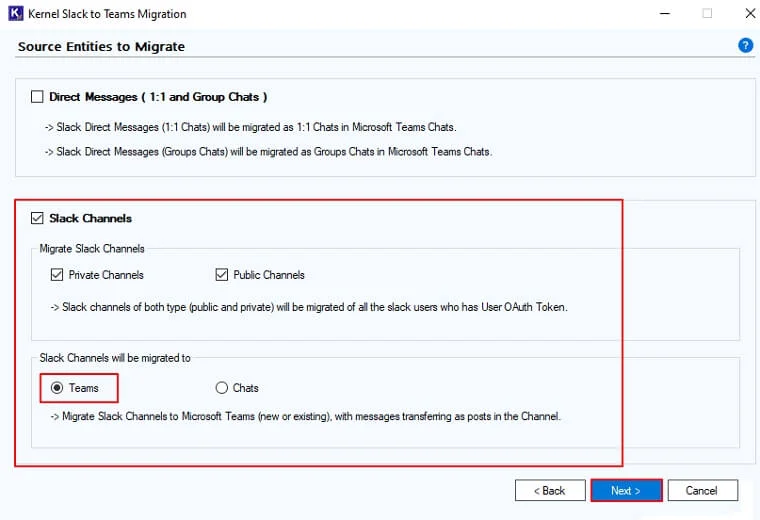Maximize the migration wizard window
760x520 pixels.
(707, 13)
